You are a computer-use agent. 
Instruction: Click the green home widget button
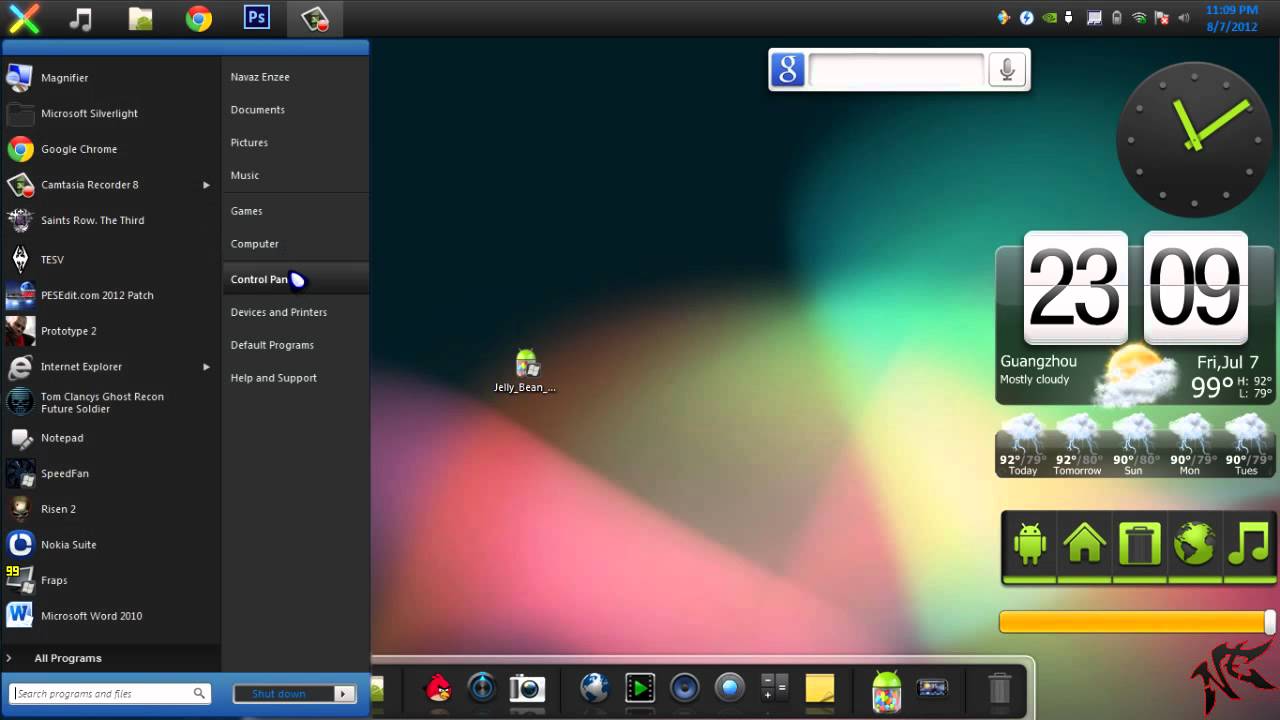[1084, 546]
